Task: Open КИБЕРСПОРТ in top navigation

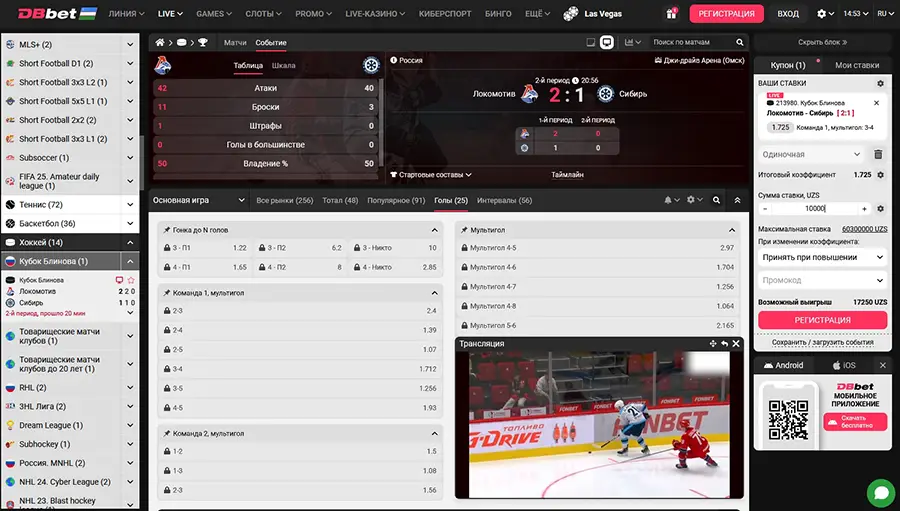Action: pos(445,14)
